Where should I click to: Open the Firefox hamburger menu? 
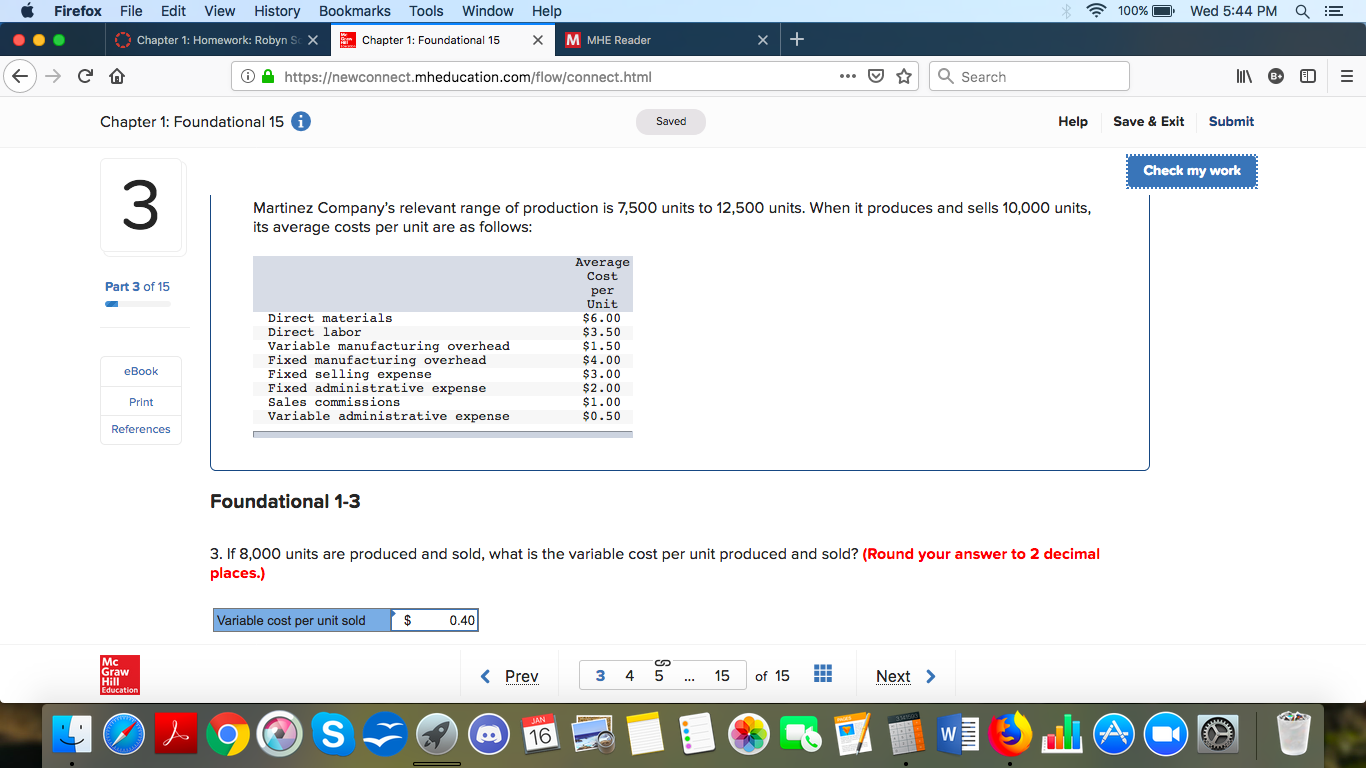(1346, 77)
